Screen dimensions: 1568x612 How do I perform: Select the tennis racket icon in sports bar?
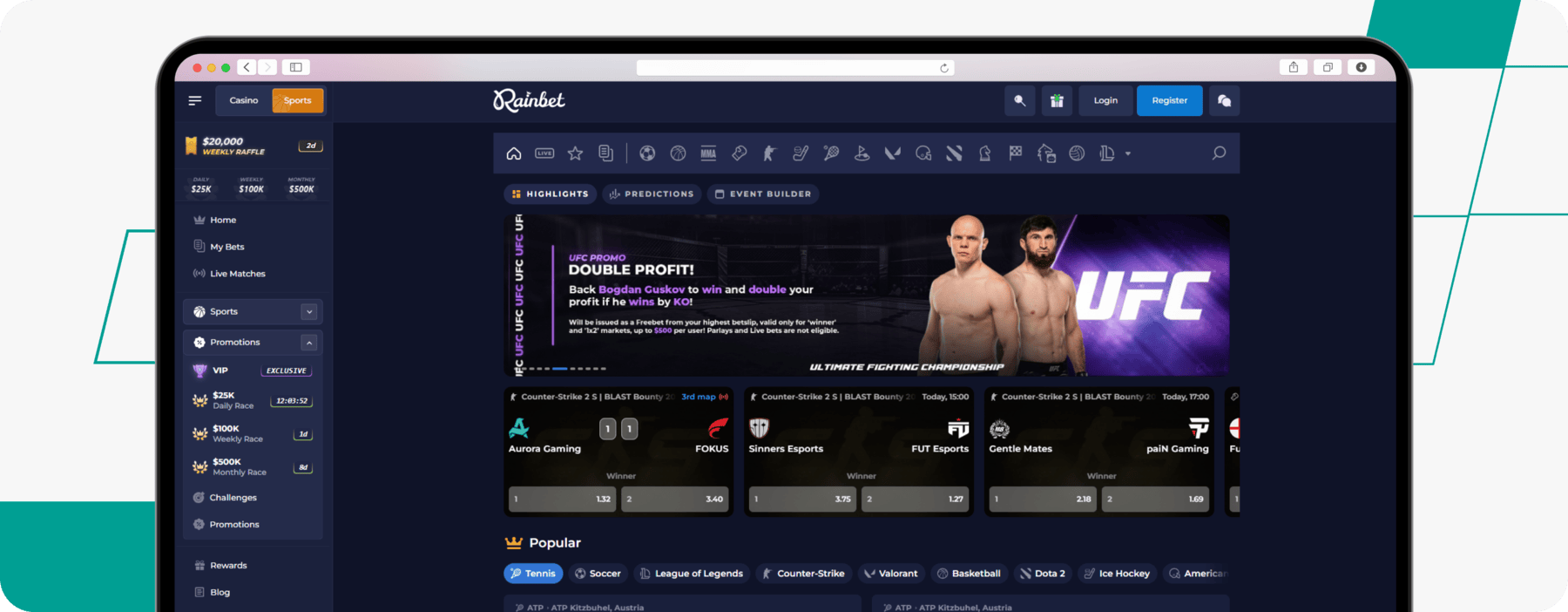[831, 153]
